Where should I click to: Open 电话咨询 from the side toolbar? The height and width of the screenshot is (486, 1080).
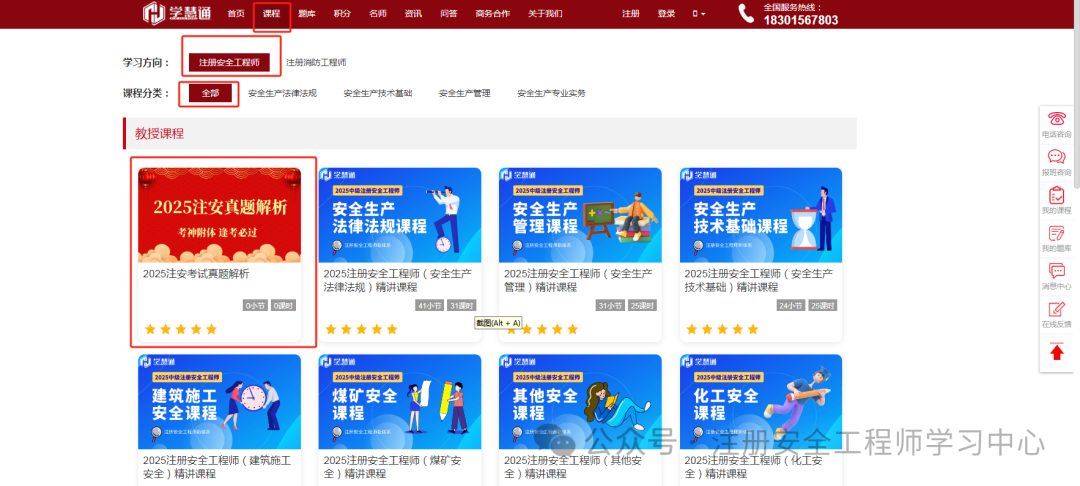pyautogui.click(x=1056, y=125)
